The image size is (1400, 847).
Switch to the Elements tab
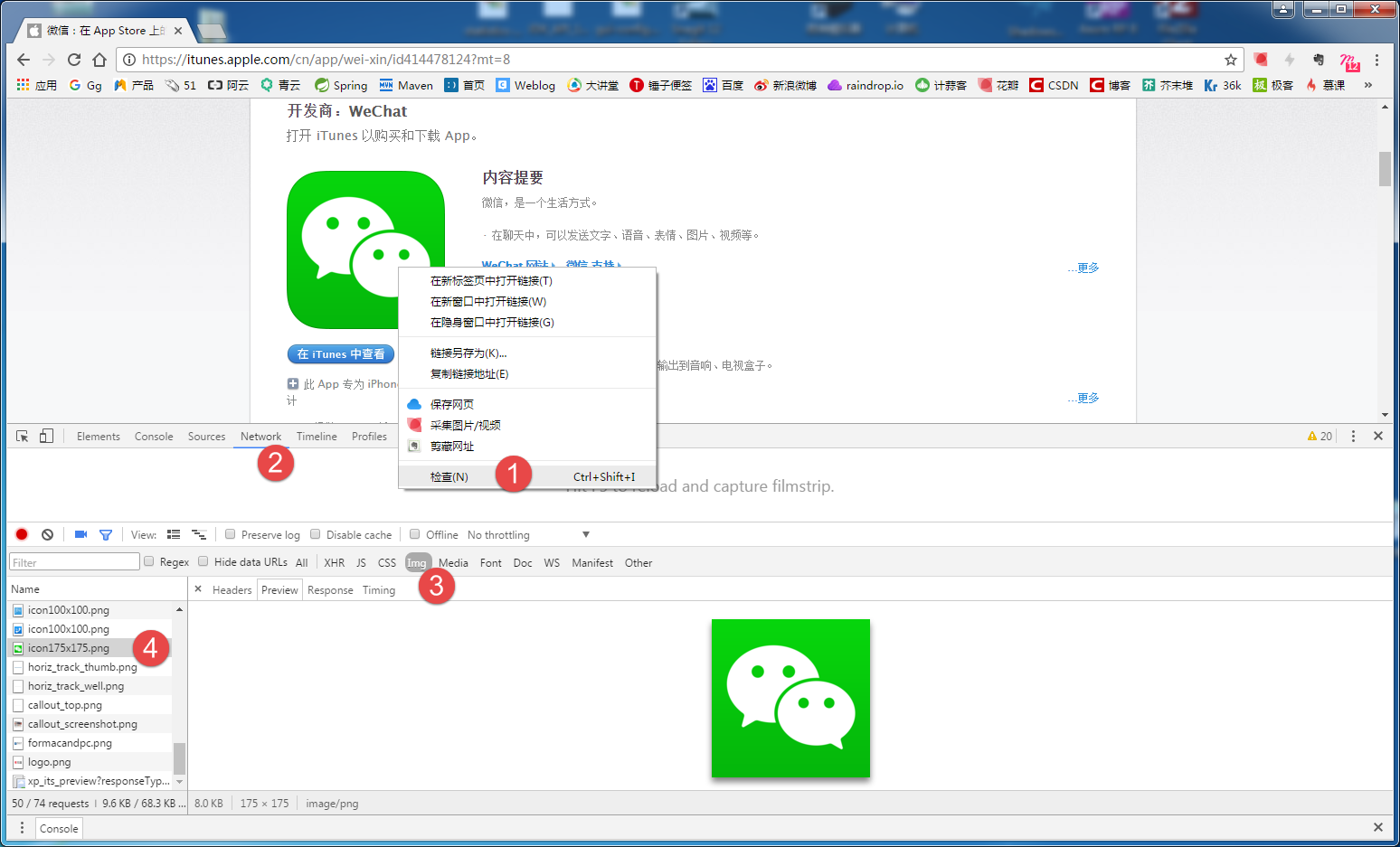[99, 437]
